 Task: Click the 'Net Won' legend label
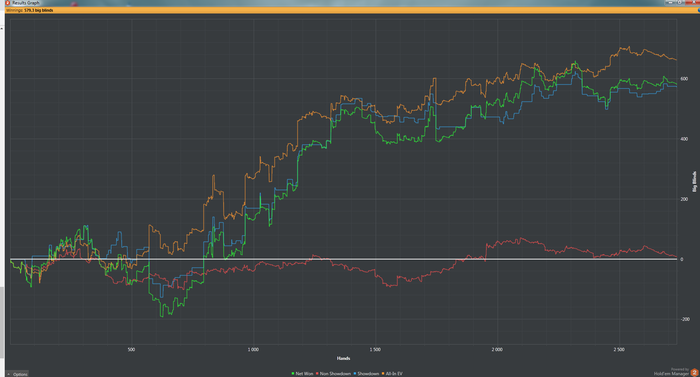[x=304, y=373]
